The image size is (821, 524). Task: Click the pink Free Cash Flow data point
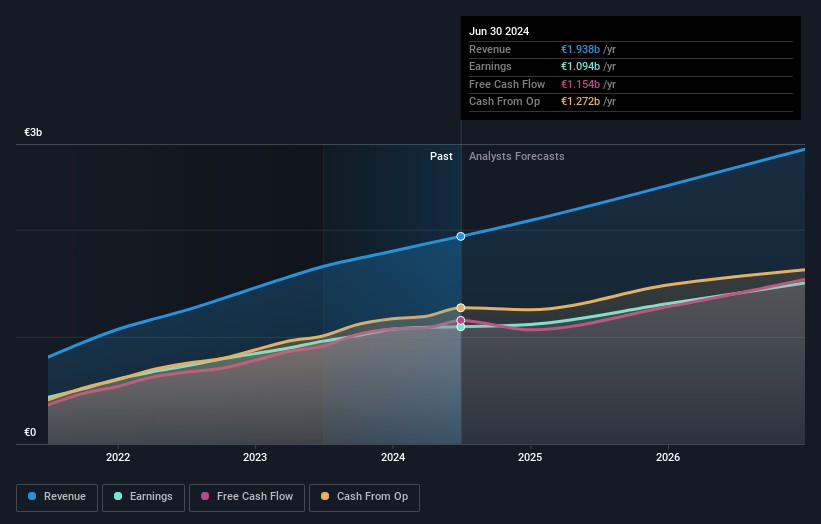[x=461, y=320]
